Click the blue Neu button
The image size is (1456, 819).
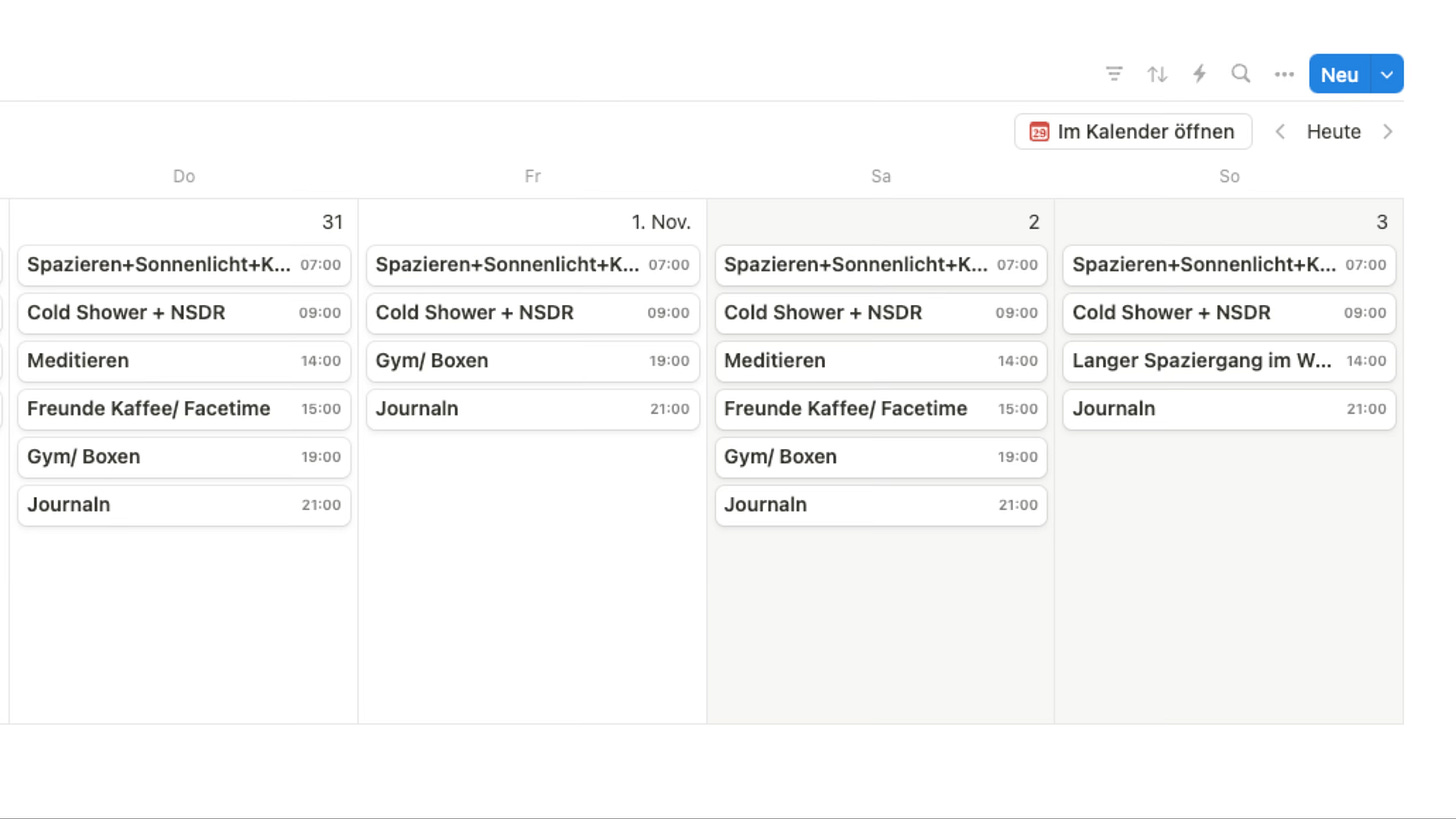(1339, 74)
